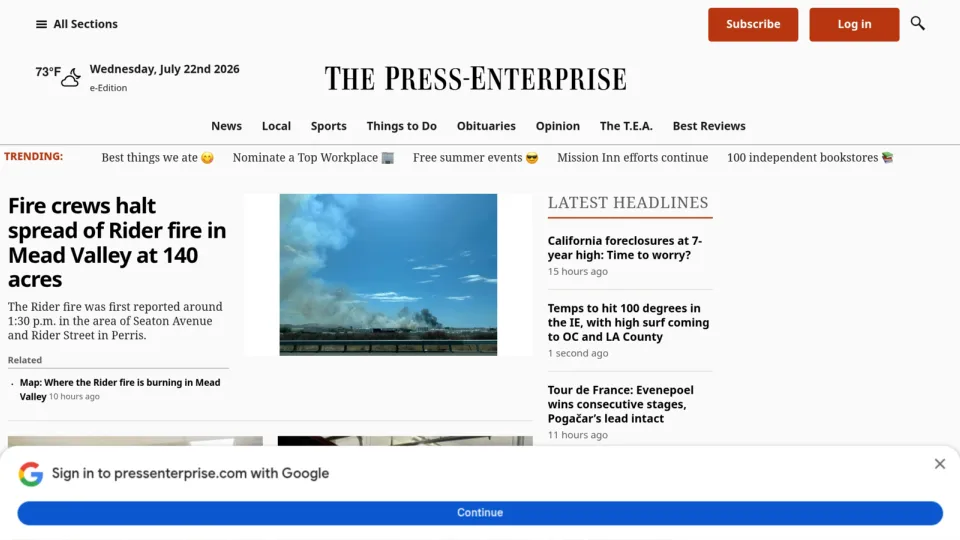Click the 'Related' label

25,360
